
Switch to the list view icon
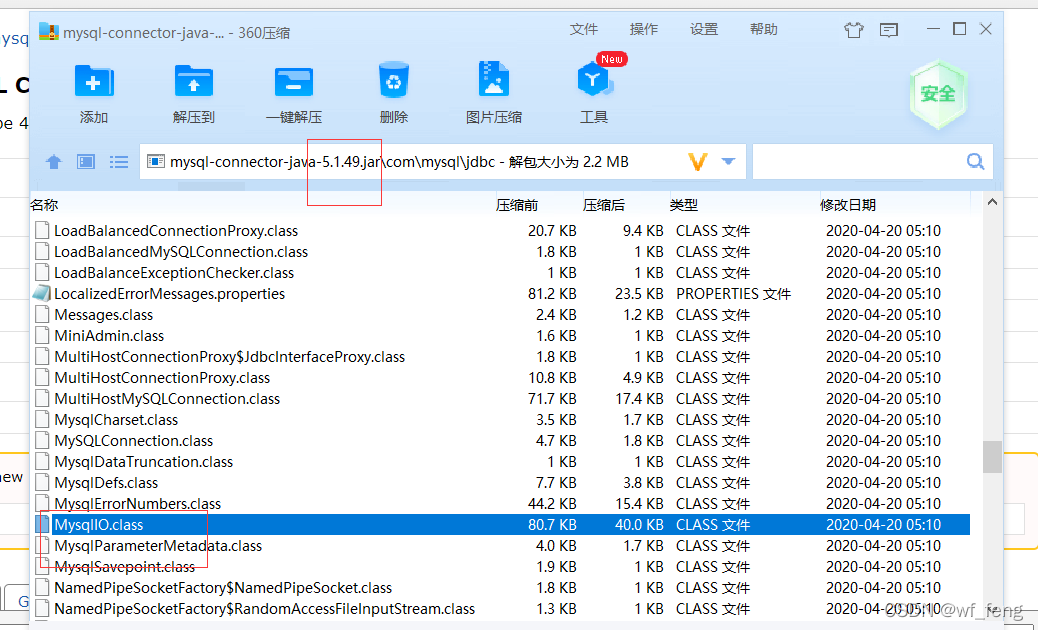[x=119, y=161]
